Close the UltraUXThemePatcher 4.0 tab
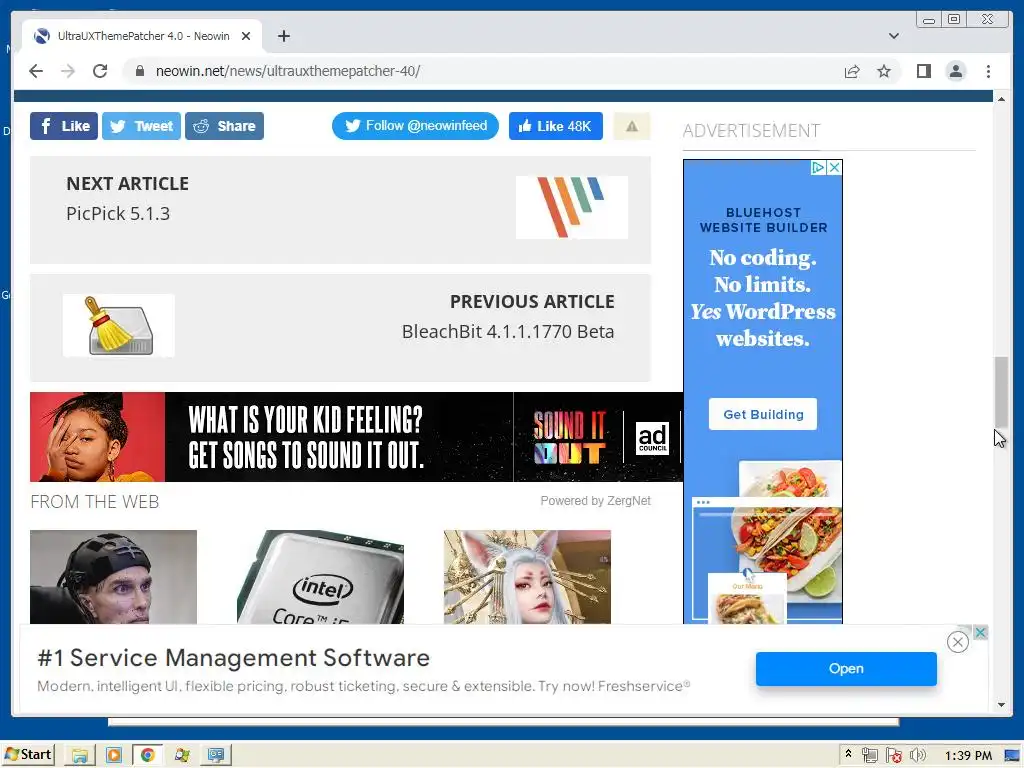Viewport: 1024px width, 768px height. 246,36
